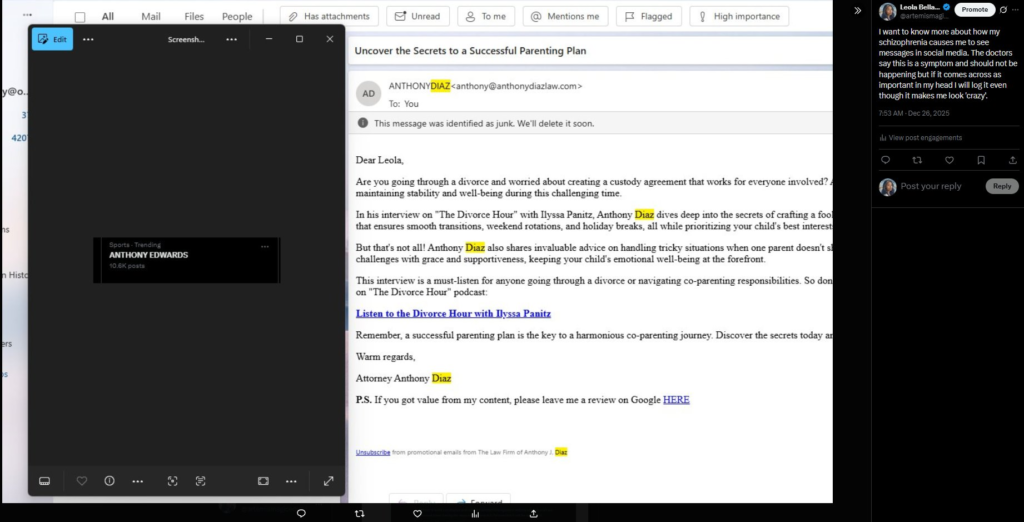Open the more options menu beside Edit
Screen dimensions: 1024x522
coord(88,39)
